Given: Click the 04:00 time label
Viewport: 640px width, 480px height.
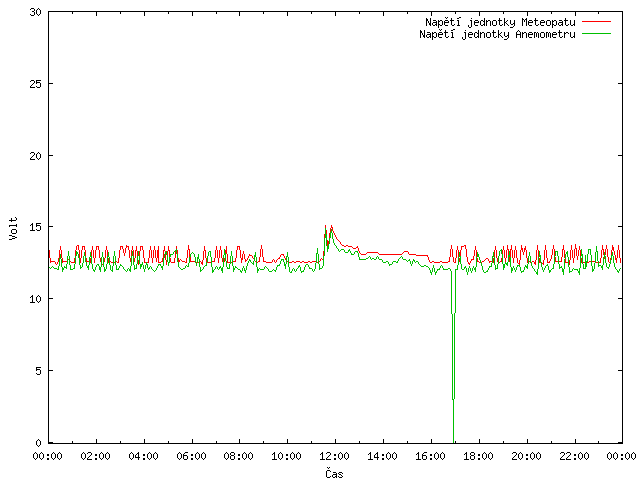Looking at the screenshot, I should click(x=143, y=456).
